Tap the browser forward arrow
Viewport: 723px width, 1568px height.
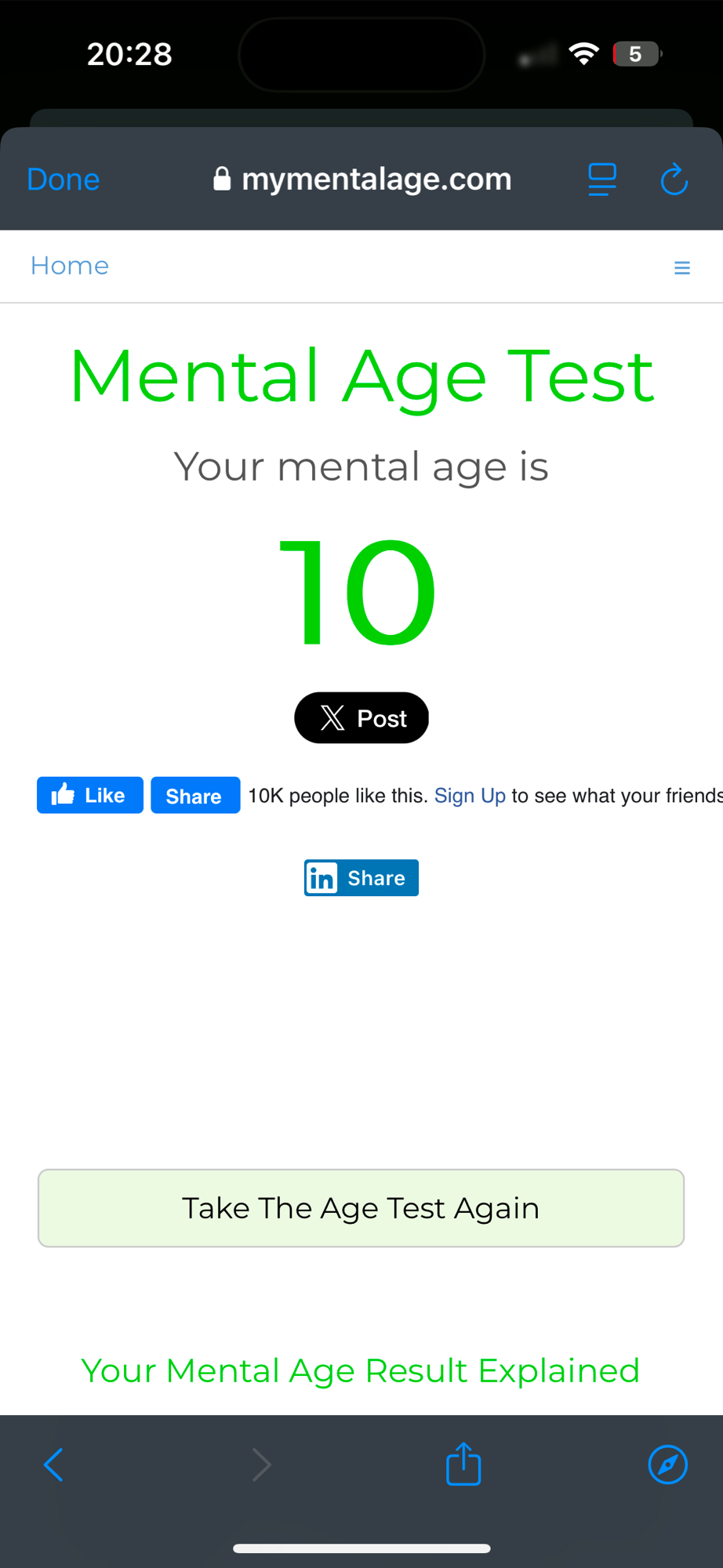(x=261, y=1465)
